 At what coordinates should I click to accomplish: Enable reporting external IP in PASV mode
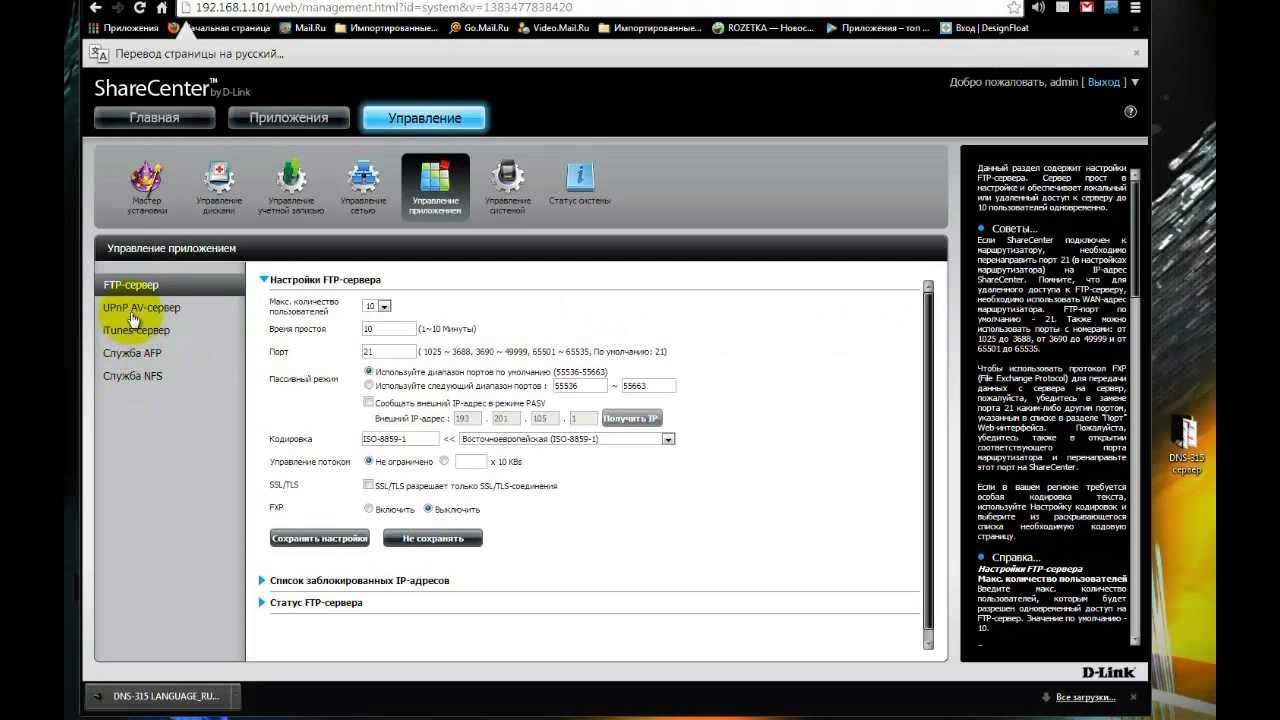(x=369, y=402)
